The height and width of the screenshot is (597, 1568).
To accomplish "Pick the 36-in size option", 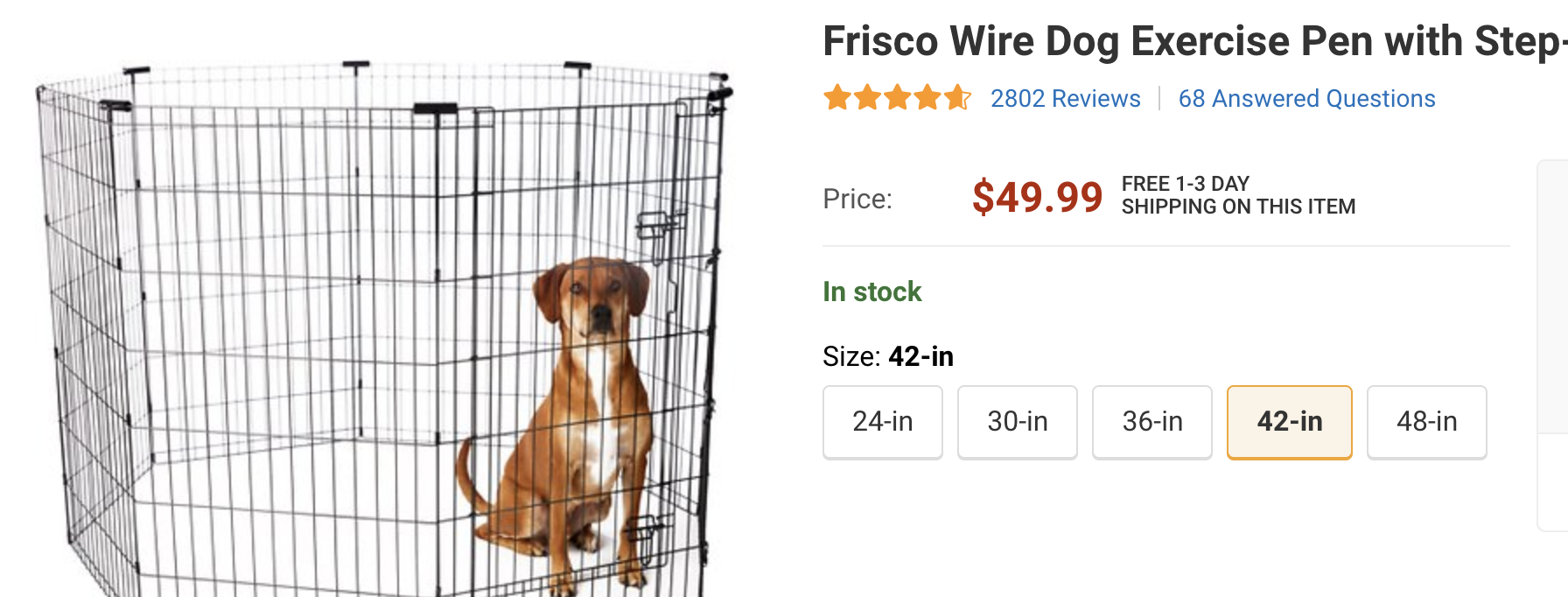I will point(1151,422).
